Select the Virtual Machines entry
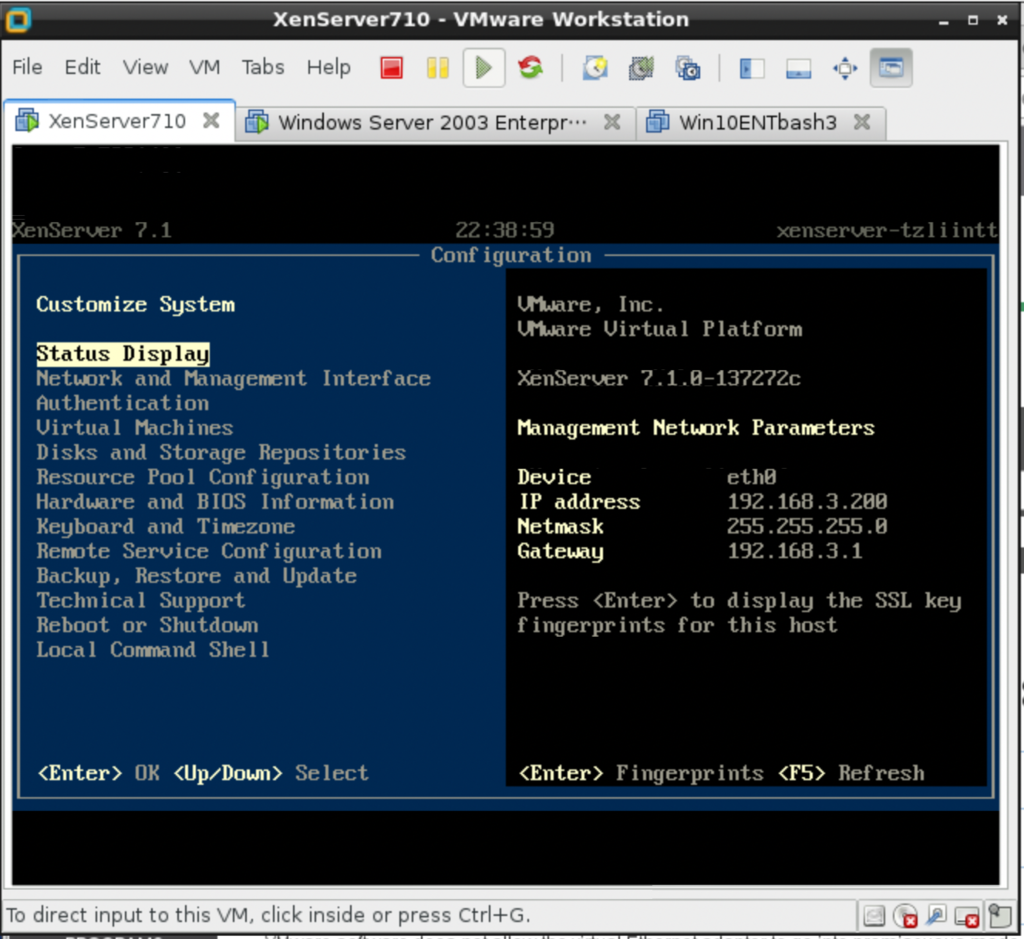The width and height of the screenshot is (1024, 939). click(x=135, y=428)
